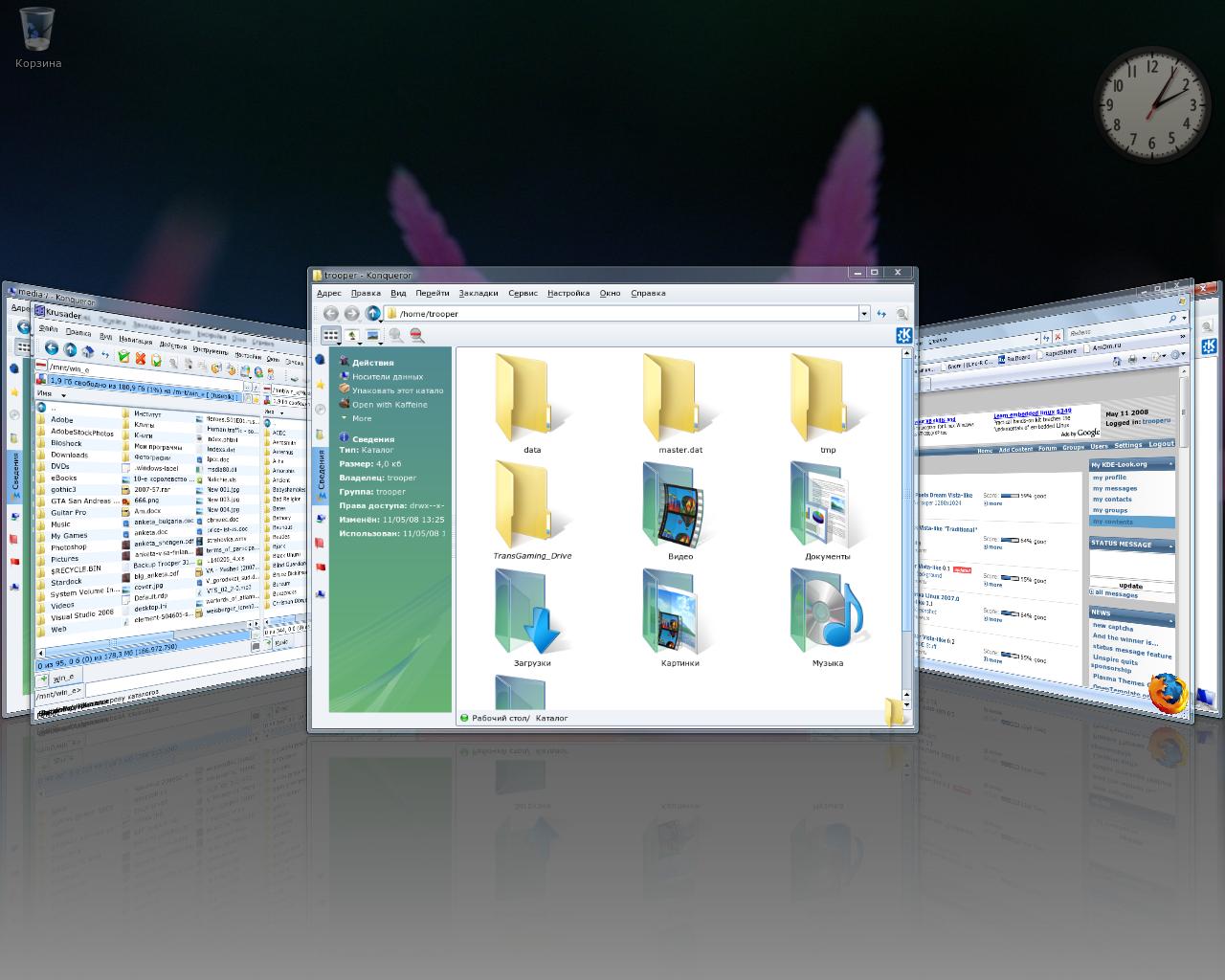This screenshot has height=980, width=1225.
Task: Click the zoom out magnifier icon
Action: [x=417, y=335]
